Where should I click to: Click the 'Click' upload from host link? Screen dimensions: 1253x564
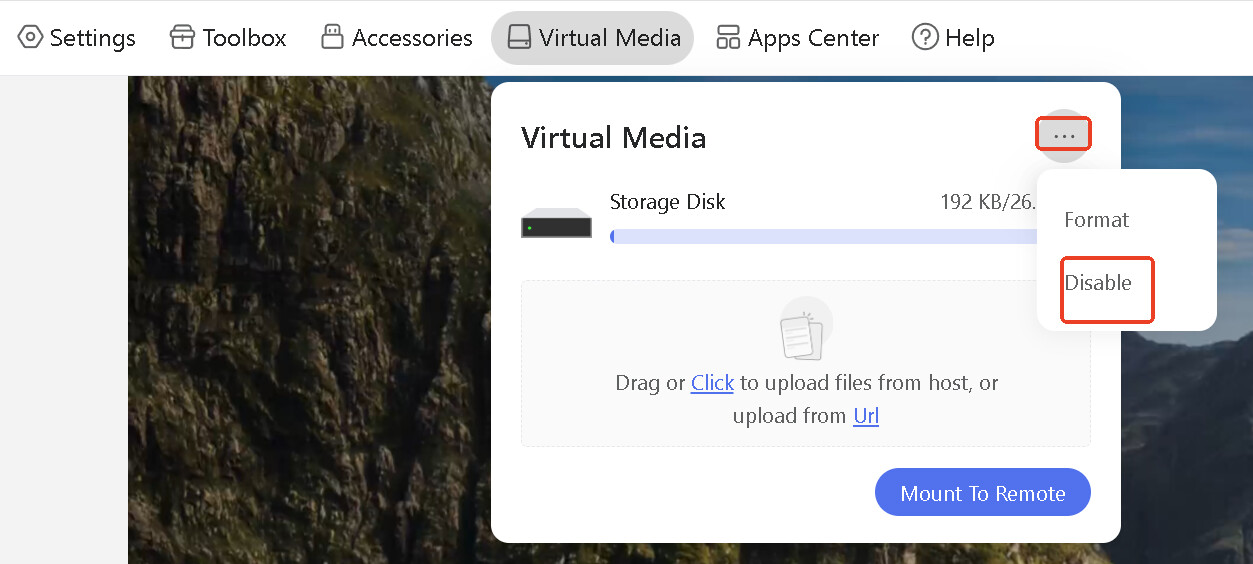[x=712, y=383]
